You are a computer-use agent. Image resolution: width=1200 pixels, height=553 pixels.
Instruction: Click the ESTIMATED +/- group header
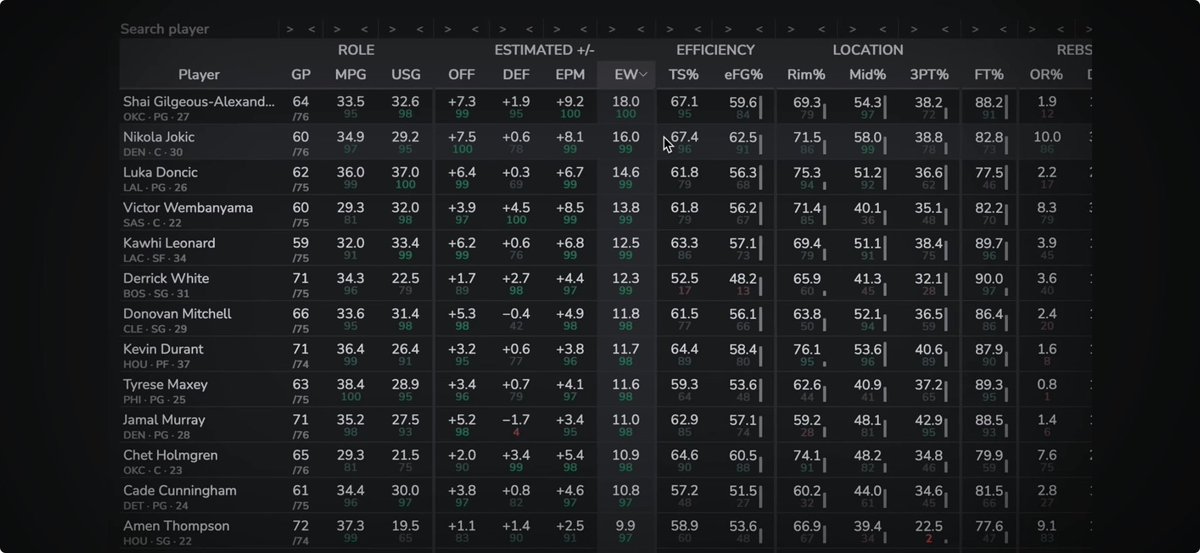click(544, 49)
